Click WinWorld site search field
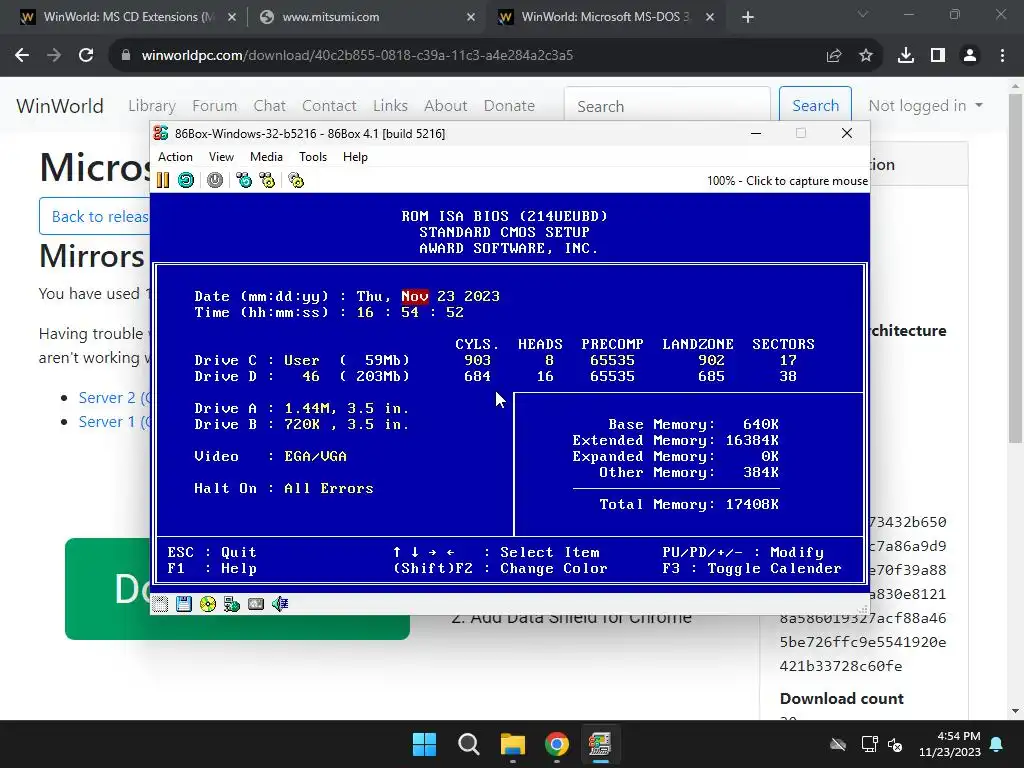The width and height of the screenshot is (1024, 768). tap(667, 106)
